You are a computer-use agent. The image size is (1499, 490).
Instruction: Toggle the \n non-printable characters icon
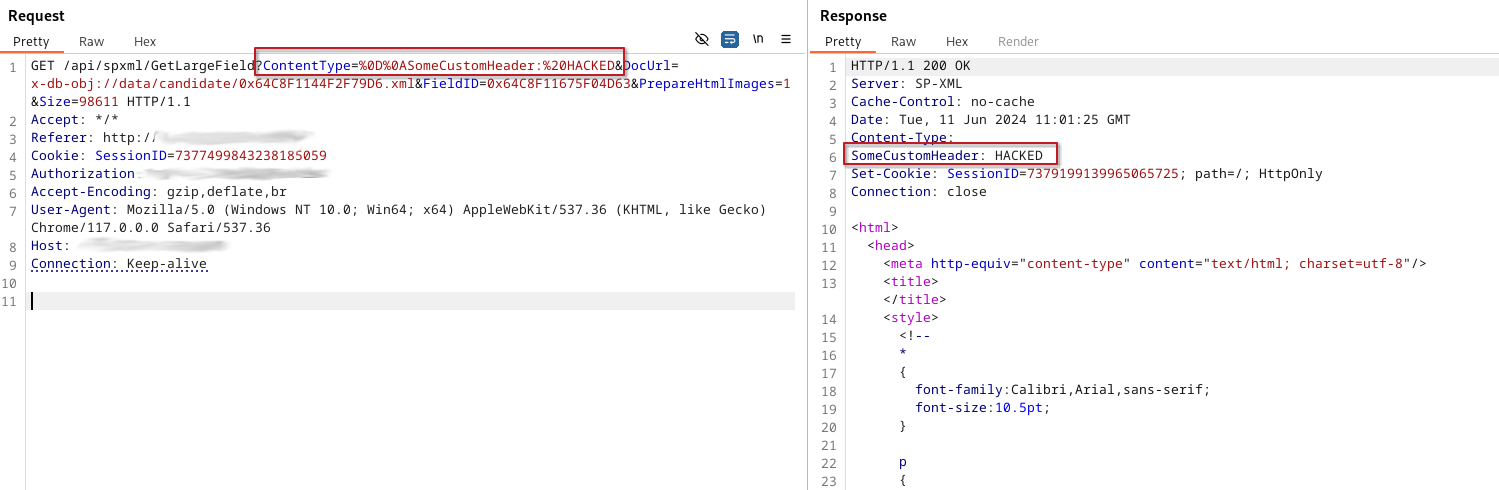coord(759,39)
